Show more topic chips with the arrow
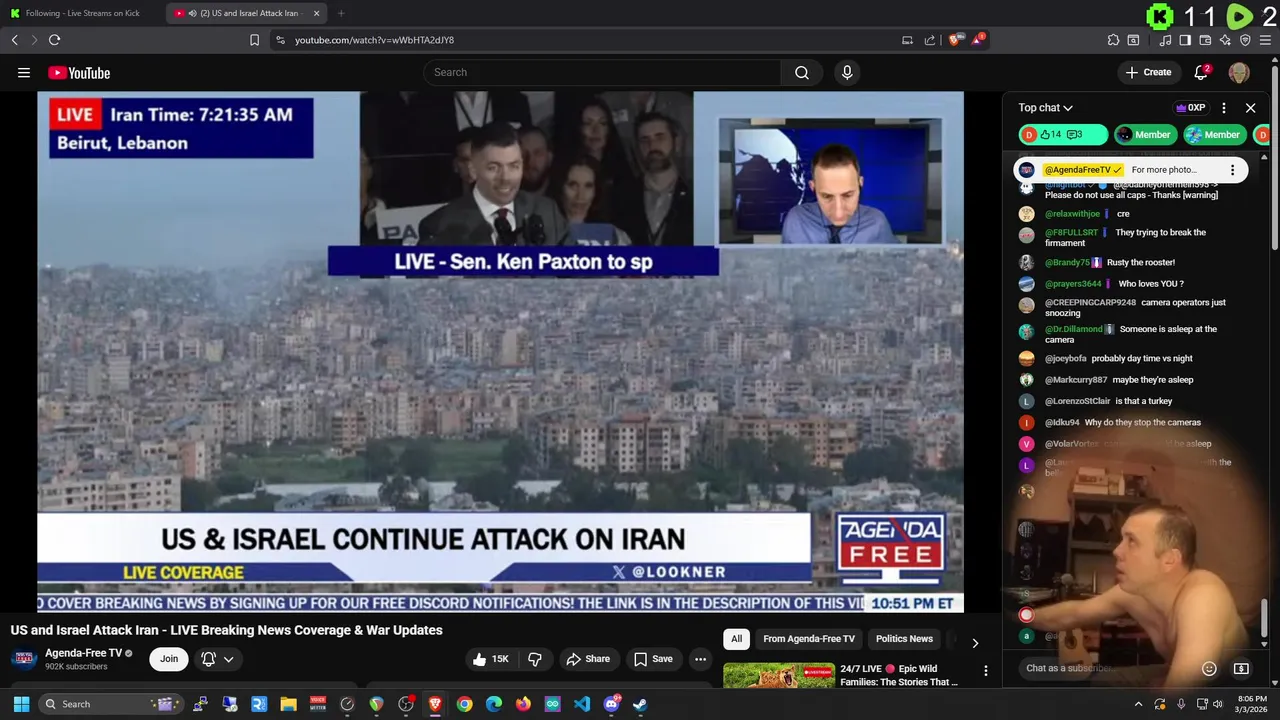1280x720 pixels. tap(975, 643)
